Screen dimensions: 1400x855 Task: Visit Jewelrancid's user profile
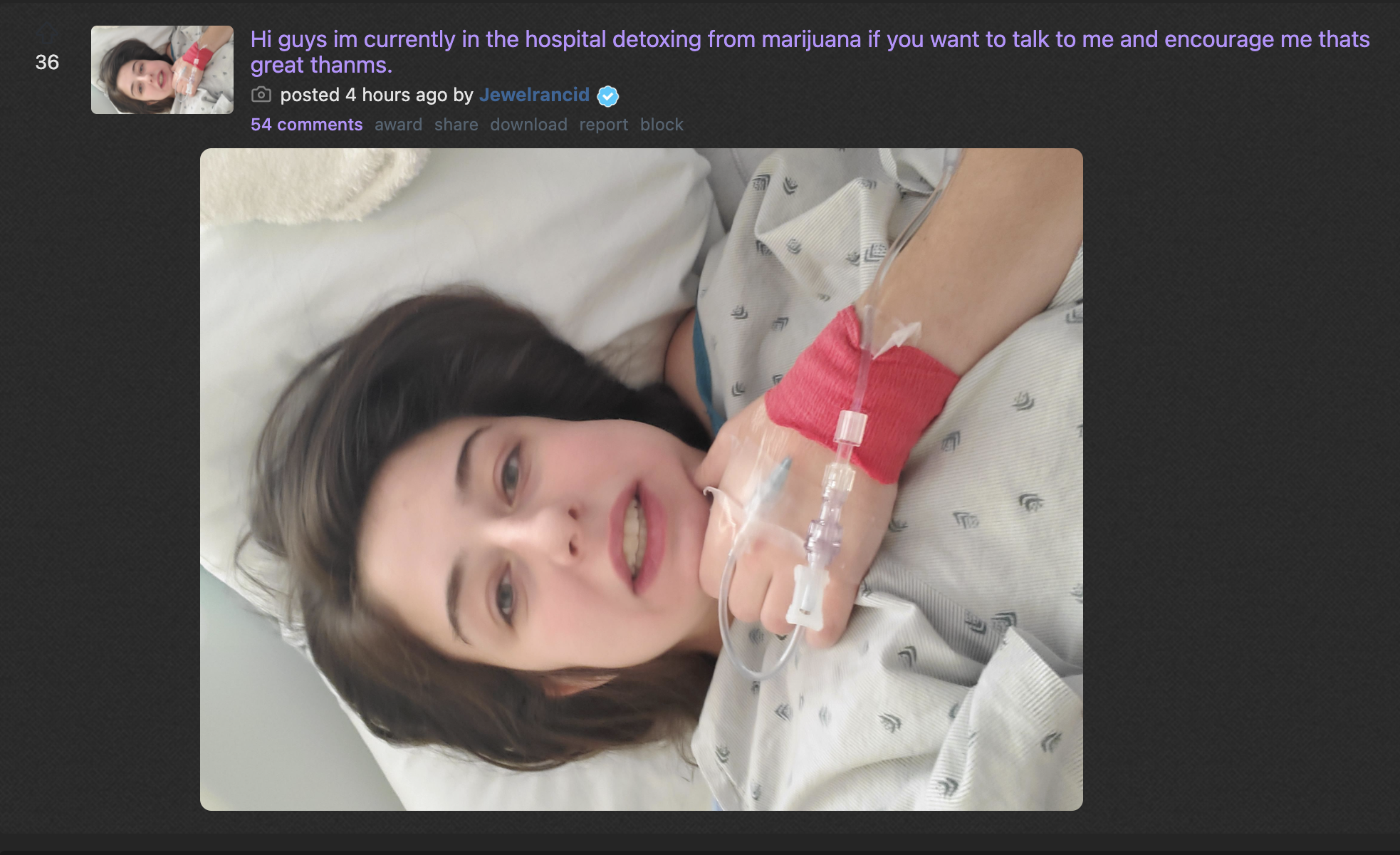point(534,95)
